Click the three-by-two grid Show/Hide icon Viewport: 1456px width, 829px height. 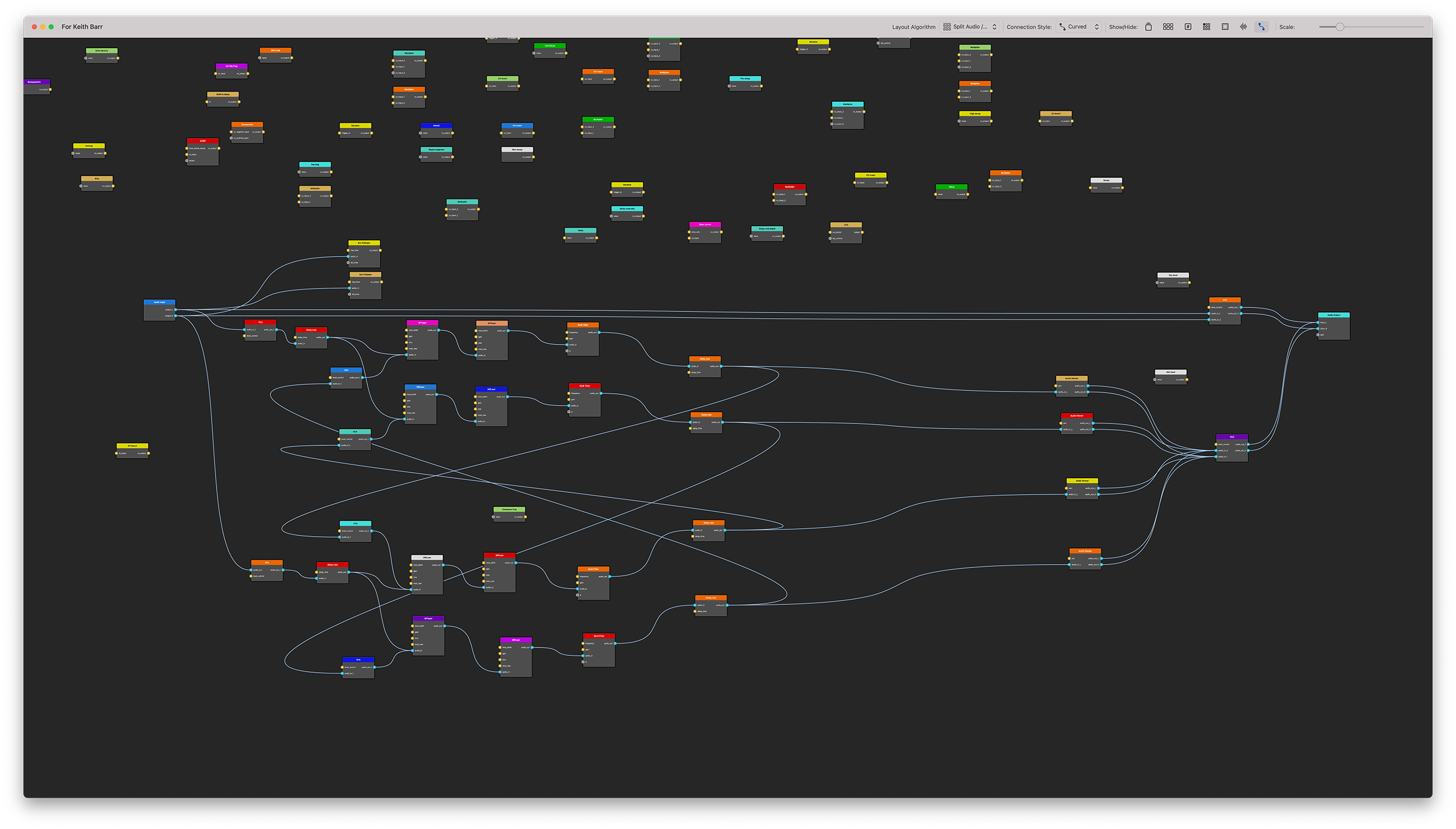(1168, 27)
